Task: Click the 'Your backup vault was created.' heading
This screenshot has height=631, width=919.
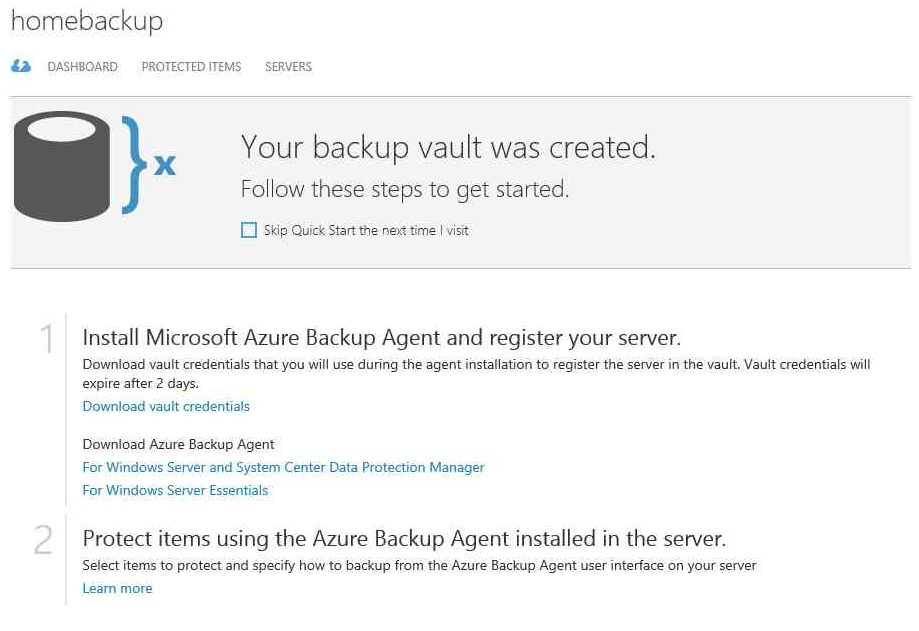Action: (x=448, y=146)
